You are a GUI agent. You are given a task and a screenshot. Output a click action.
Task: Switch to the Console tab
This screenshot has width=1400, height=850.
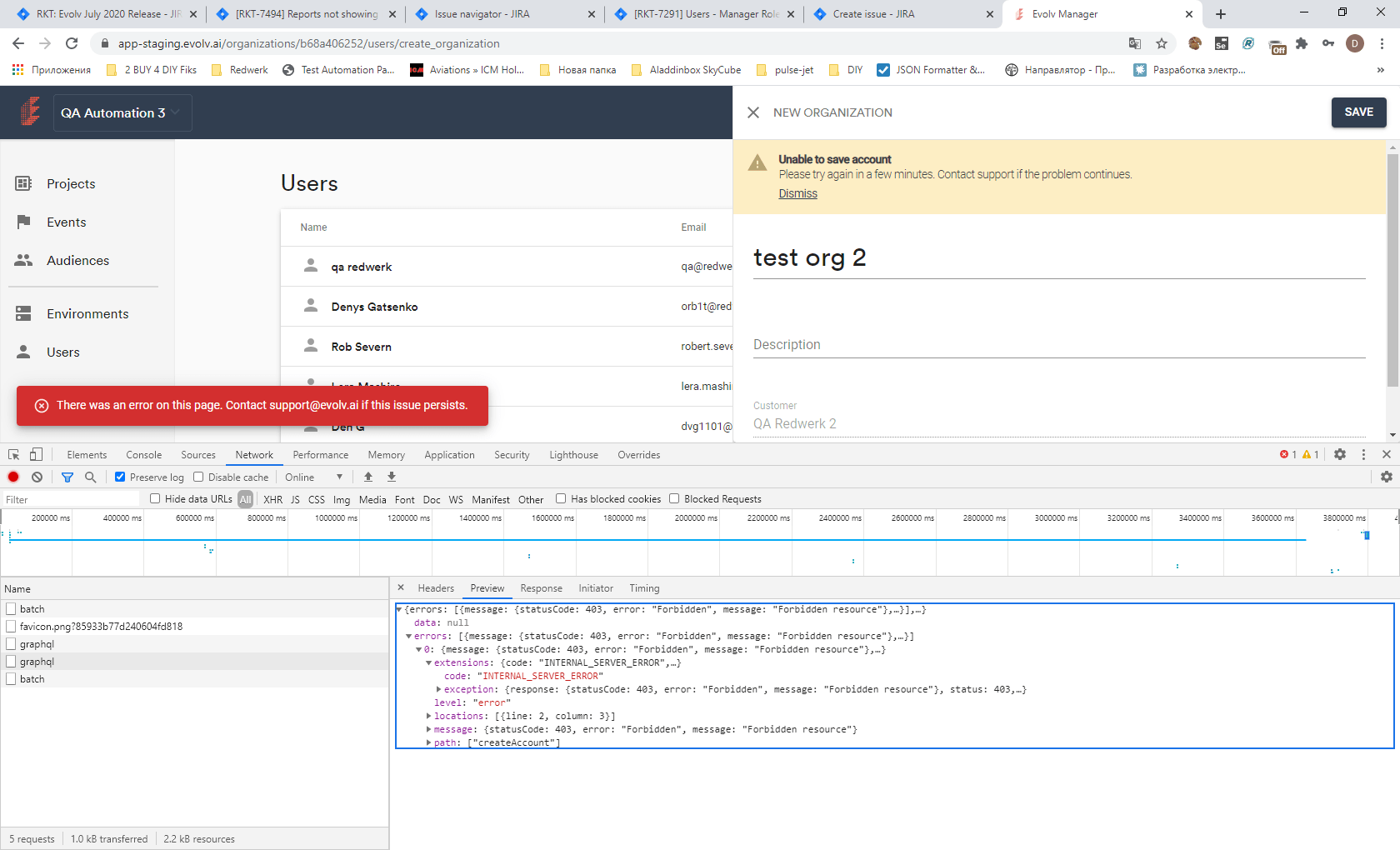143,454
